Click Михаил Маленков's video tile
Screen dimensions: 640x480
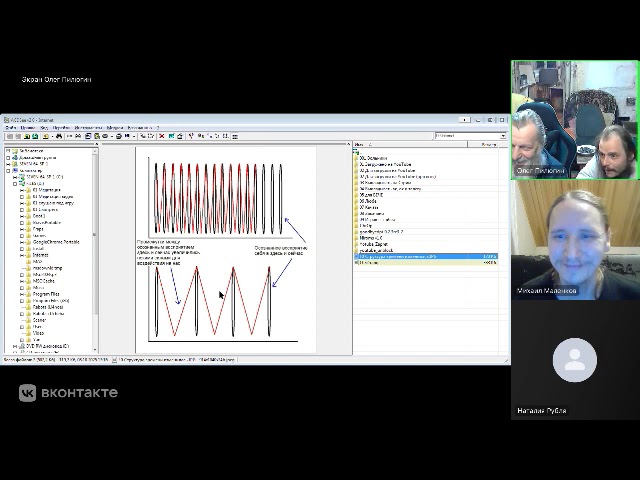point(574,240)
